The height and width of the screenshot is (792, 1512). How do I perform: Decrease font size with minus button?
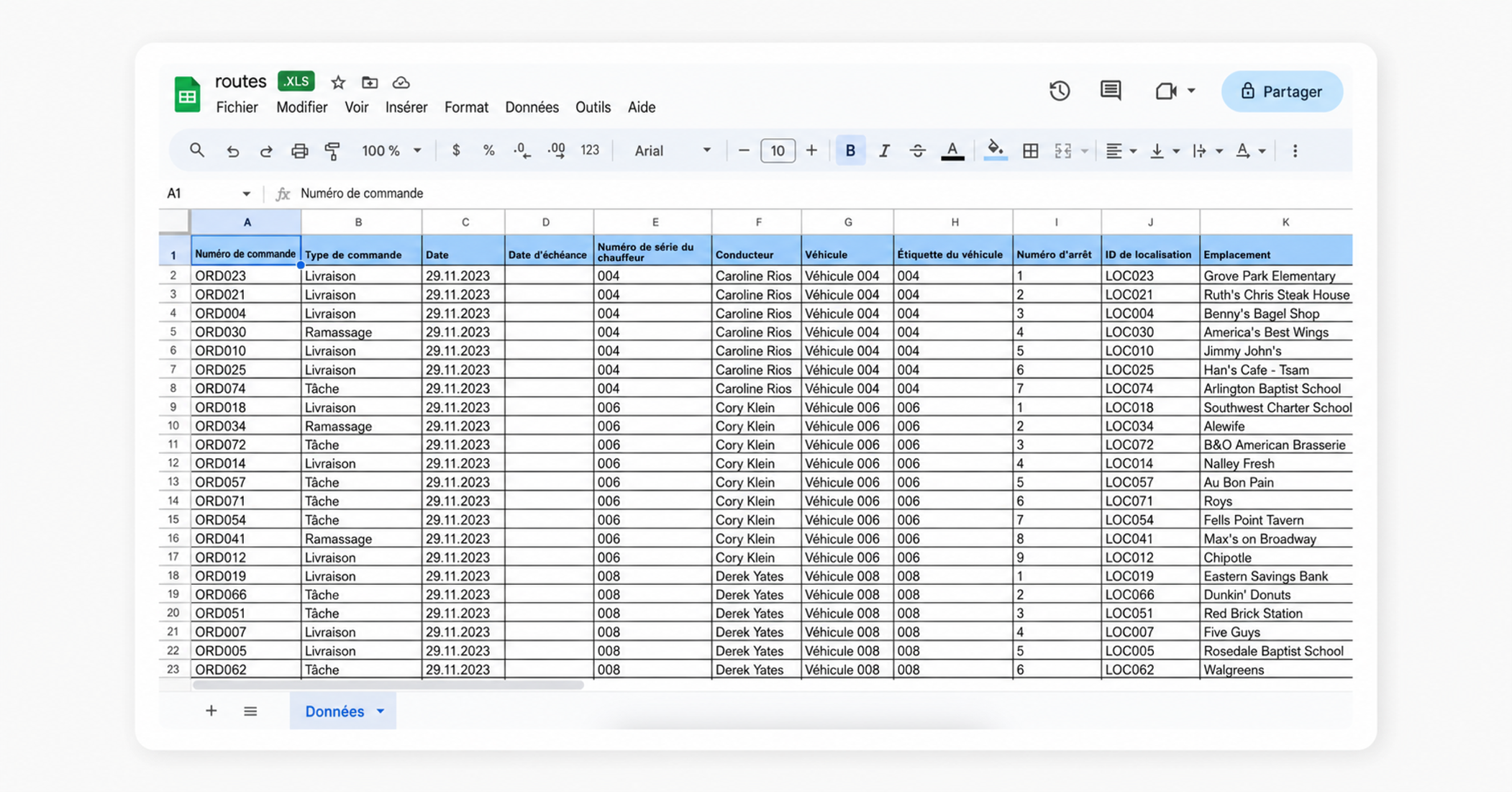click(x=744, y=150)
